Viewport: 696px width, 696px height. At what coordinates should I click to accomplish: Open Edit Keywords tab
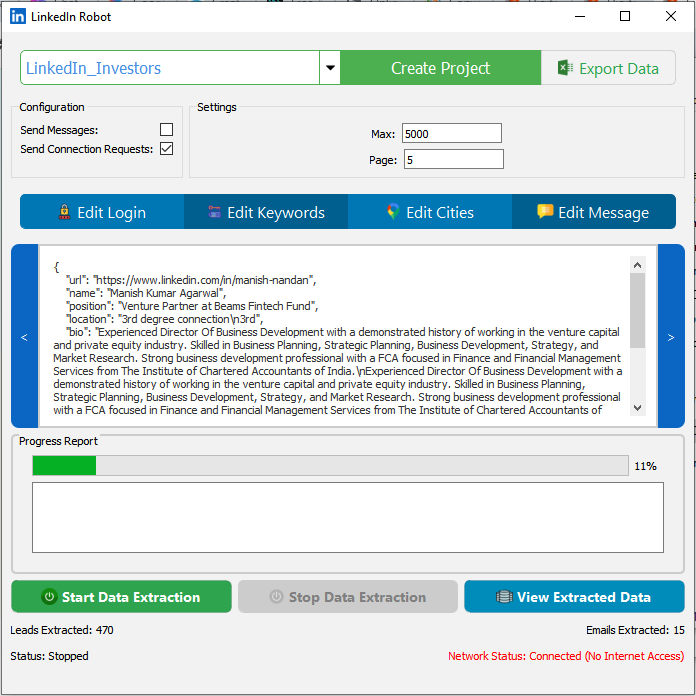266,212
